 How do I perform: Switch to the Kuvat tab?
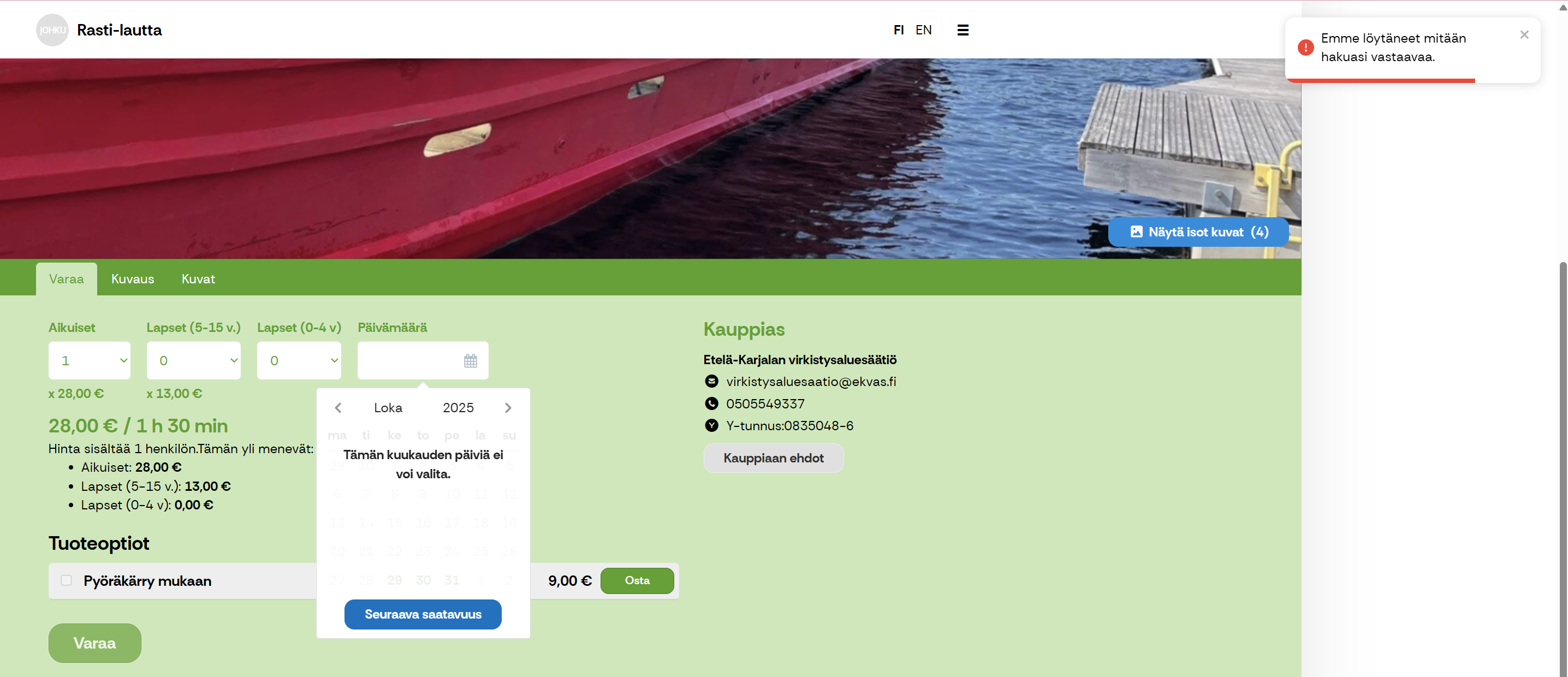pyautogui.click(x=198, y=279)
